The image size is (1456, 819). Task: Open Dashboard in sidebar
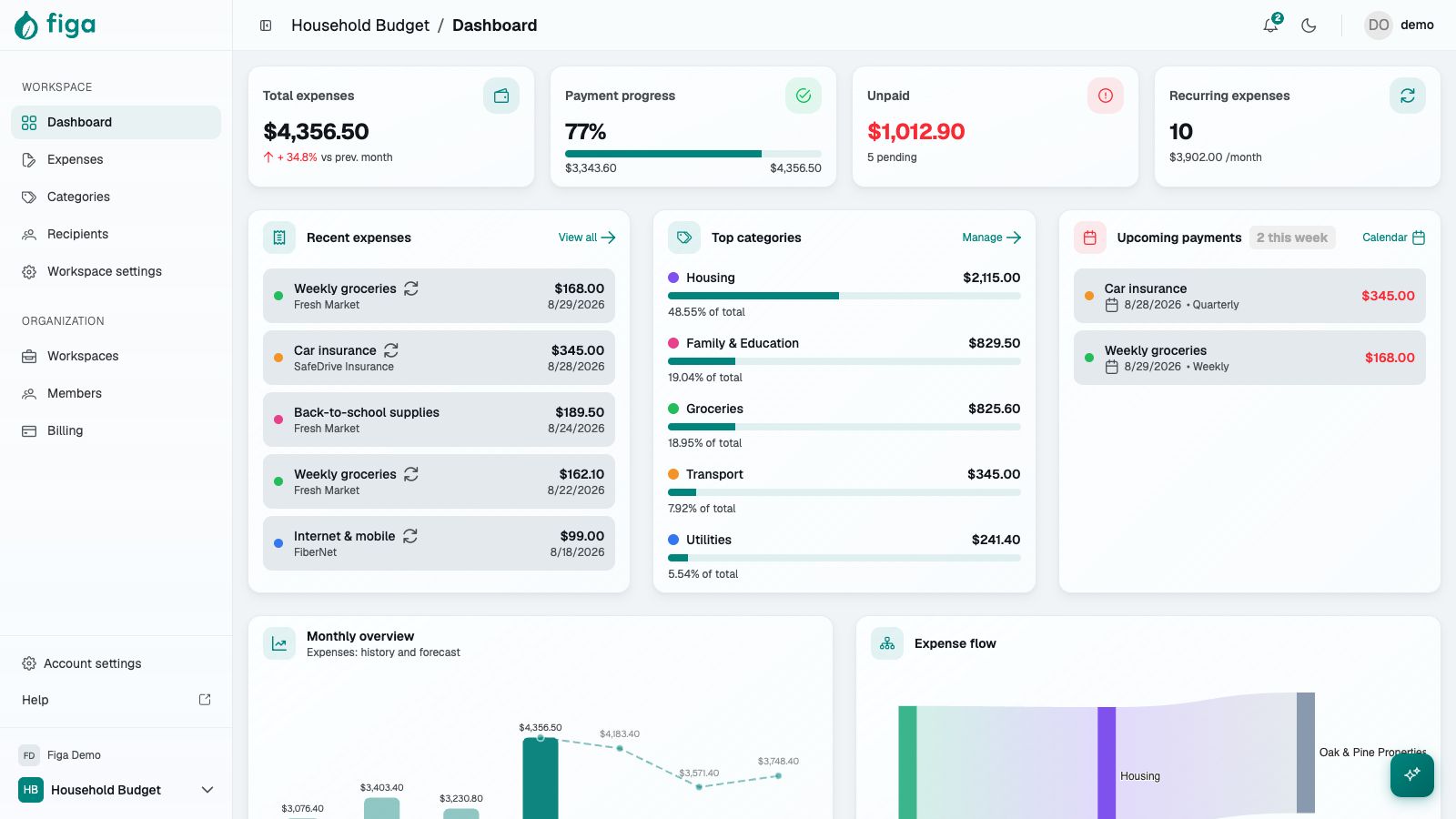pos(116,122)
